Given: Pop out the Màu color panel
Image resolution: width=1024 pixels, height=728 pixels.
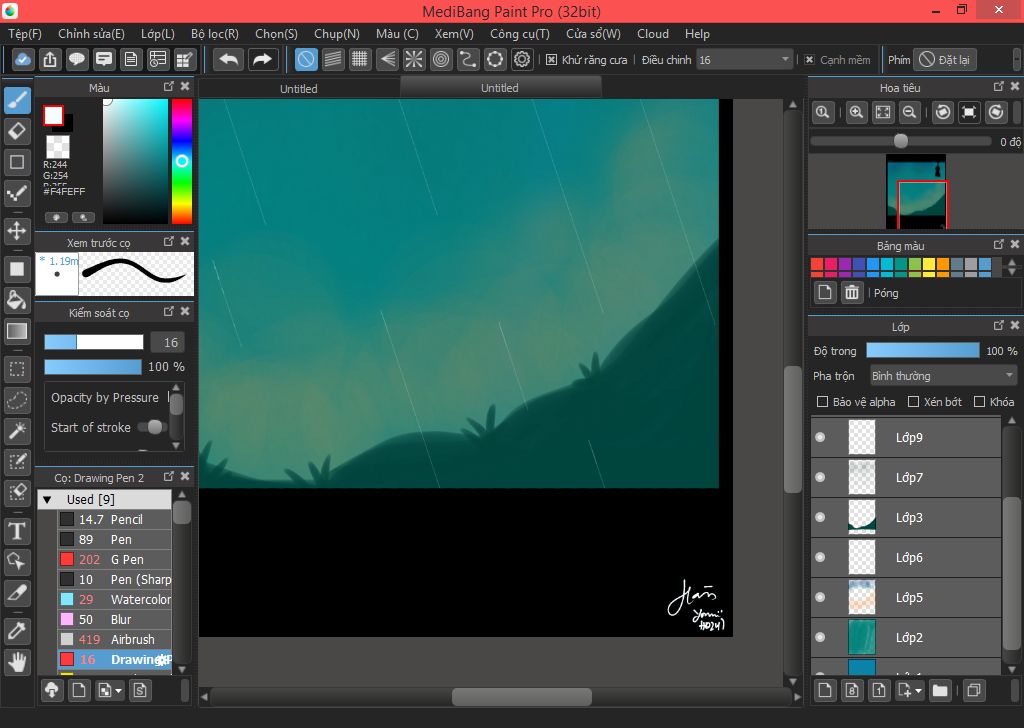Looking at the screenshot, I should pyautogui.click(x=168, y=86).
